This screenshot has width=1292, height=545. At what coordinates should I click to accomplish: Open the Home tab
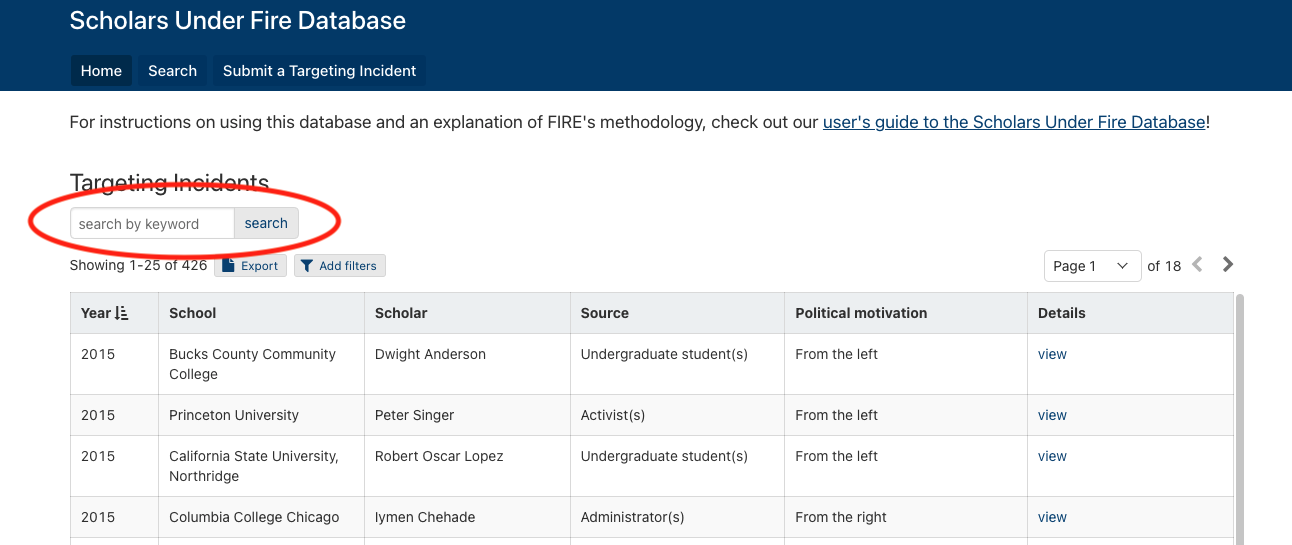[101, 71]
